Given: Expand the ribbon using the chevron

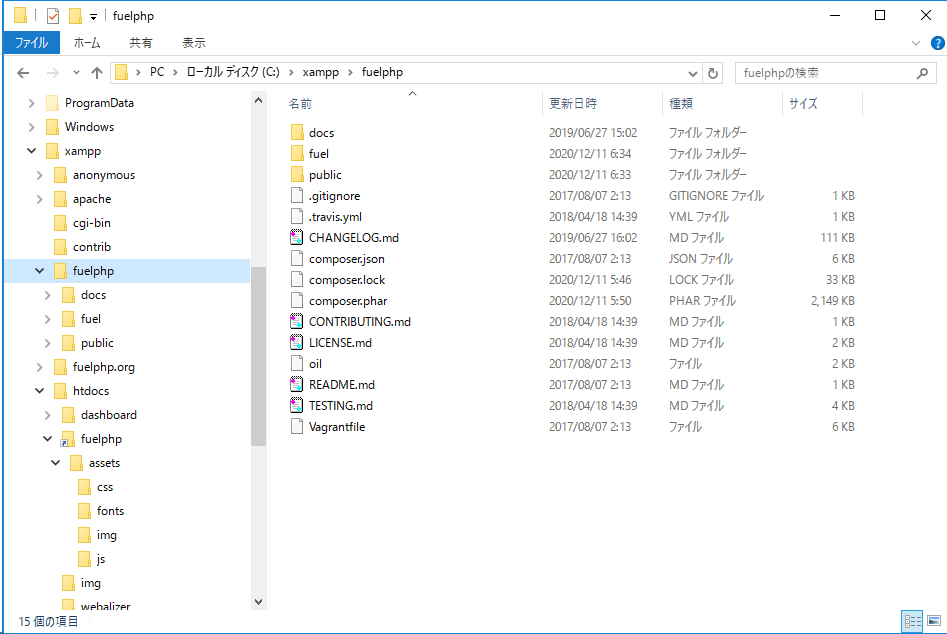Looking at the screenshot, I should click(x=915, y=43).
